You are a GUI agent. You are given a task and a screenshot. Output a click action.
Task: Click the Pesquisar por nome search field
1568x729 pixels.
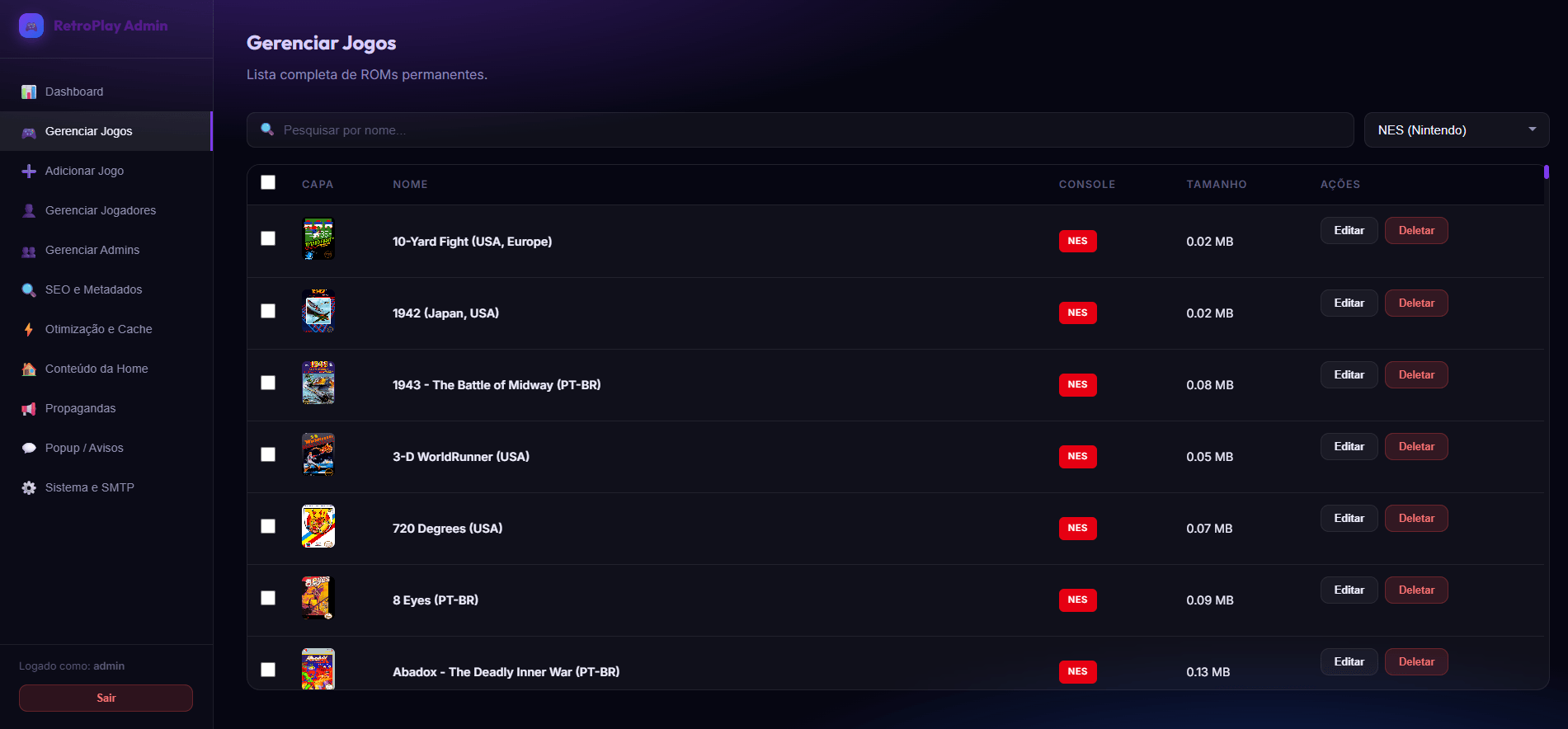click(800, 130)
